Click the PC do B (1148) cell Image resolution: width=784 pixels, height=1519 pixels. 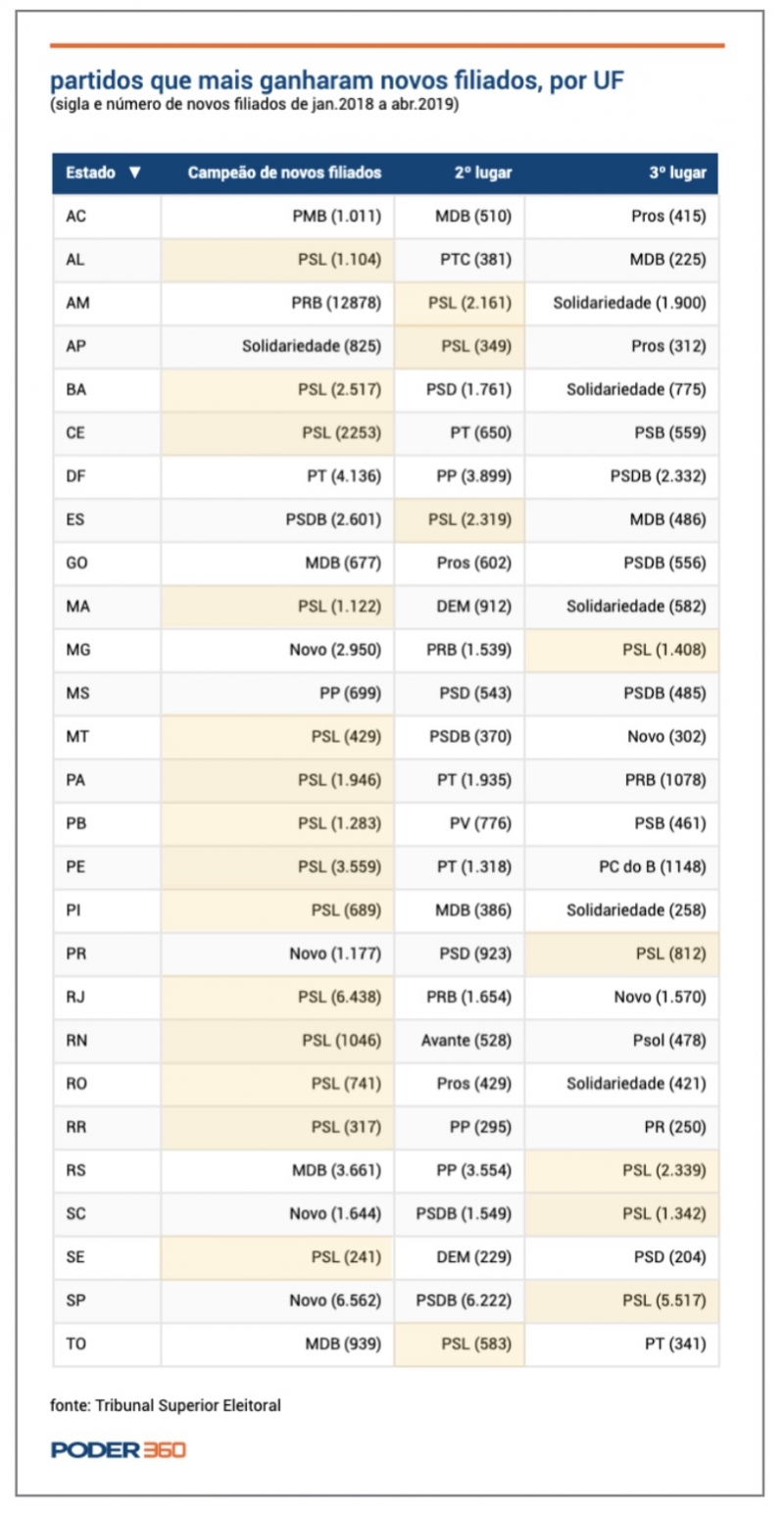click(x=652, y=866)
